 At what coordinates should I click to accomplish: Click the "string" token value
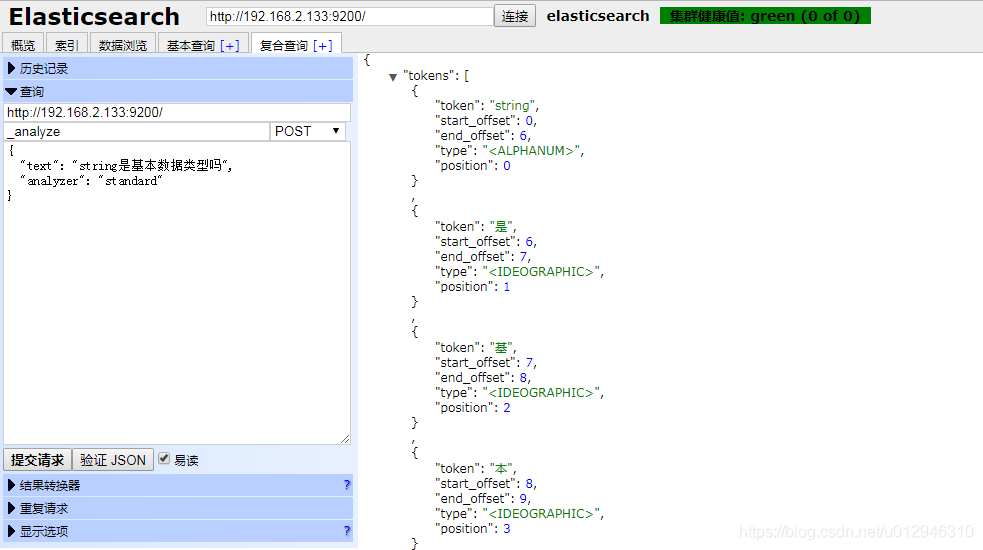(x=512, y=105)
